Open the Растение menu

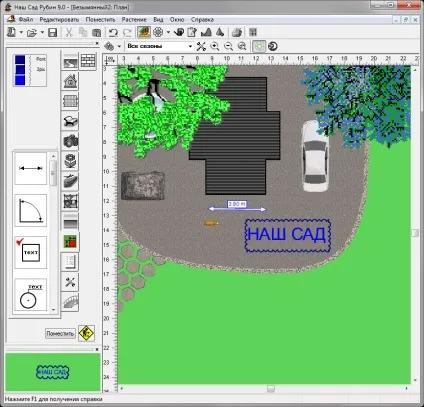(134, 20)
